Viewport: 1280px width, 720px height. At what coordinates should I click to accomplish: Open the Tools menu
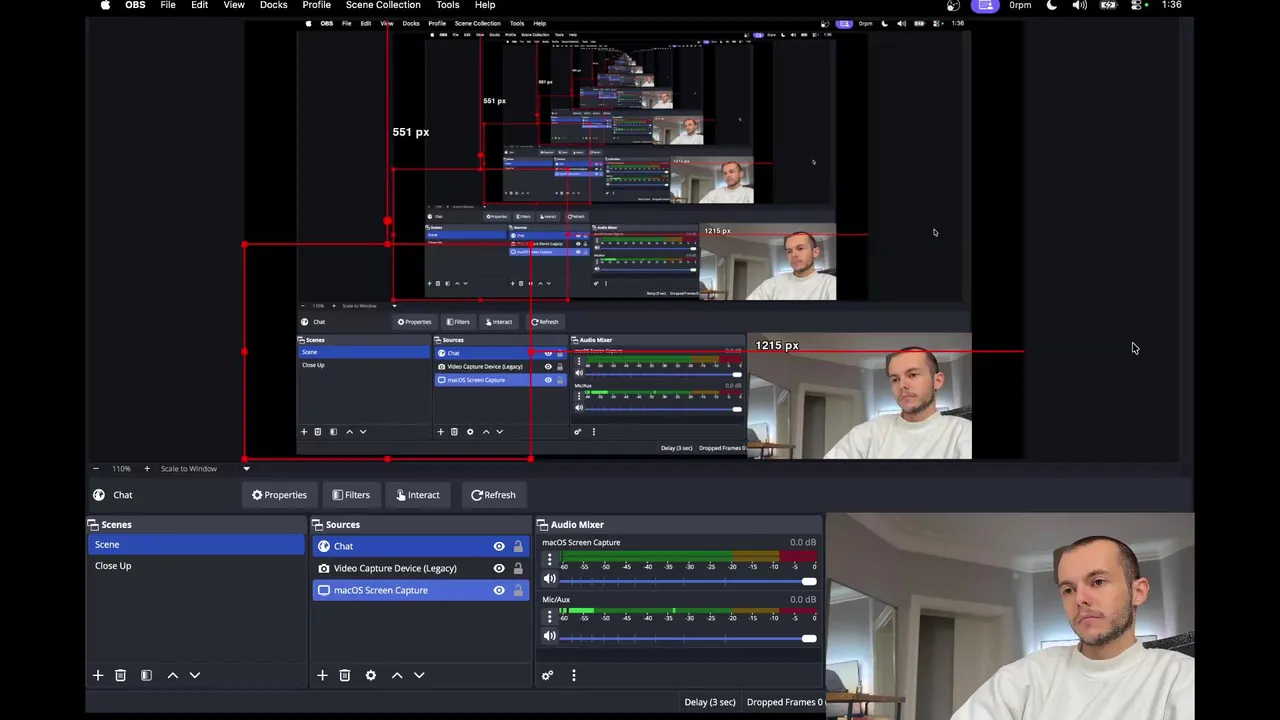[x=448, y=5]
